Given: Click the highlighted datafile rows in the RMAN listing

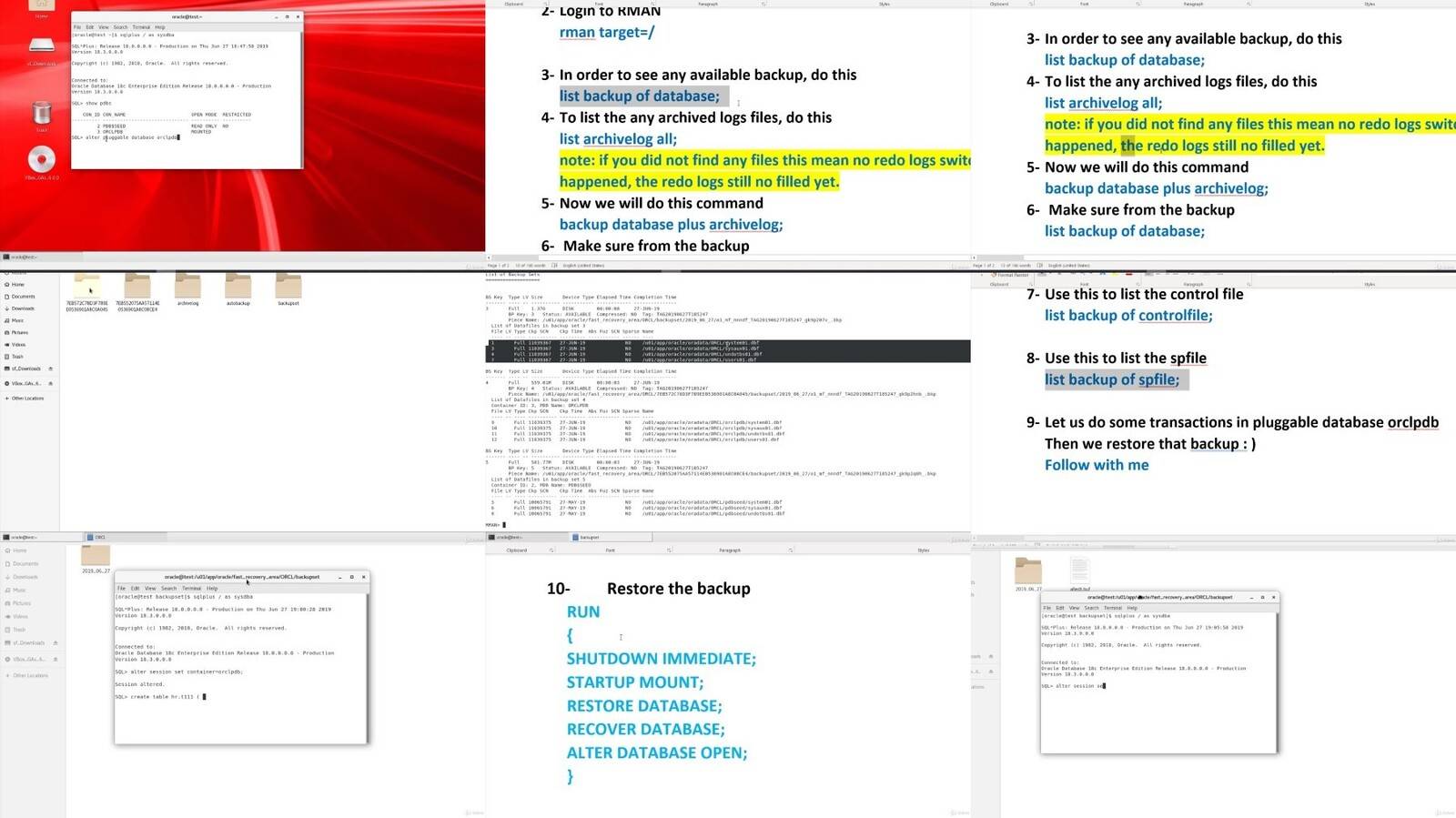Looking at the screenshot, I should pyautogui.click(x=728, y=351).
